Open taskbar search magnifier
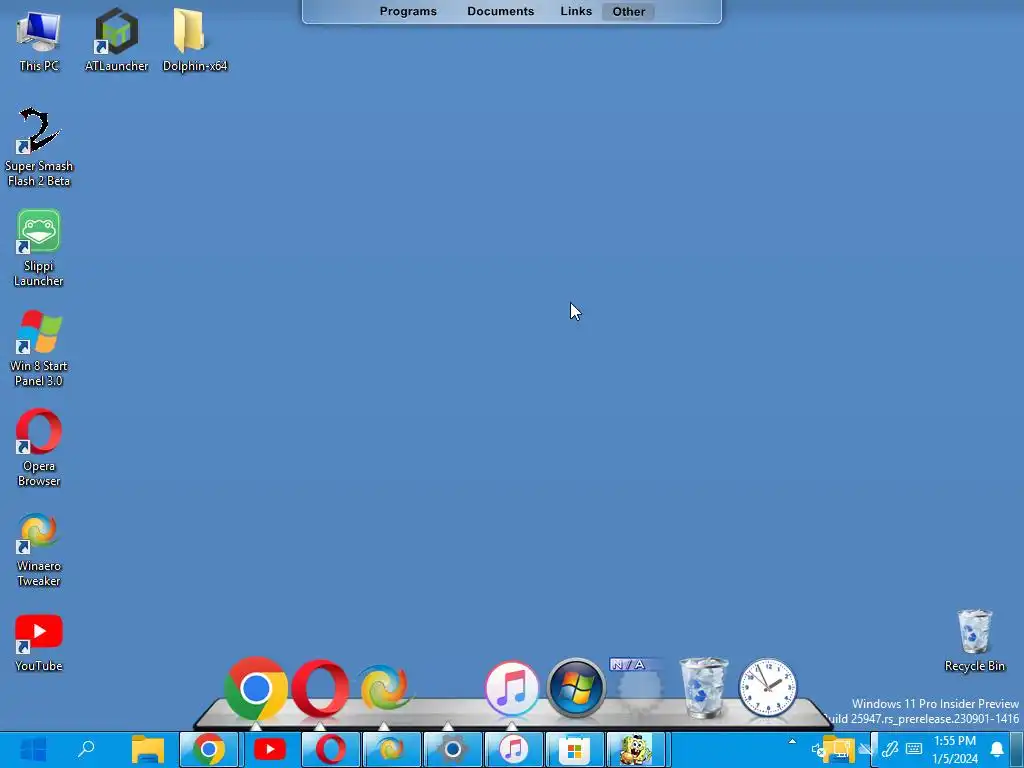 point(86,749)
